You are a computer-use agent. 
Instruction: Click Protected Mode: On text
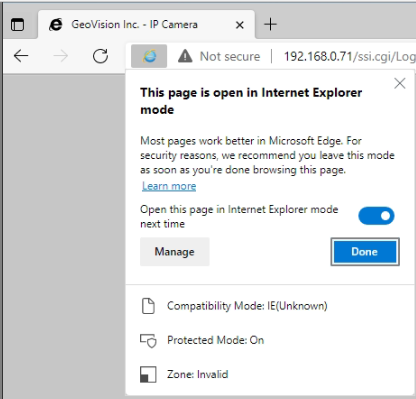215,340
